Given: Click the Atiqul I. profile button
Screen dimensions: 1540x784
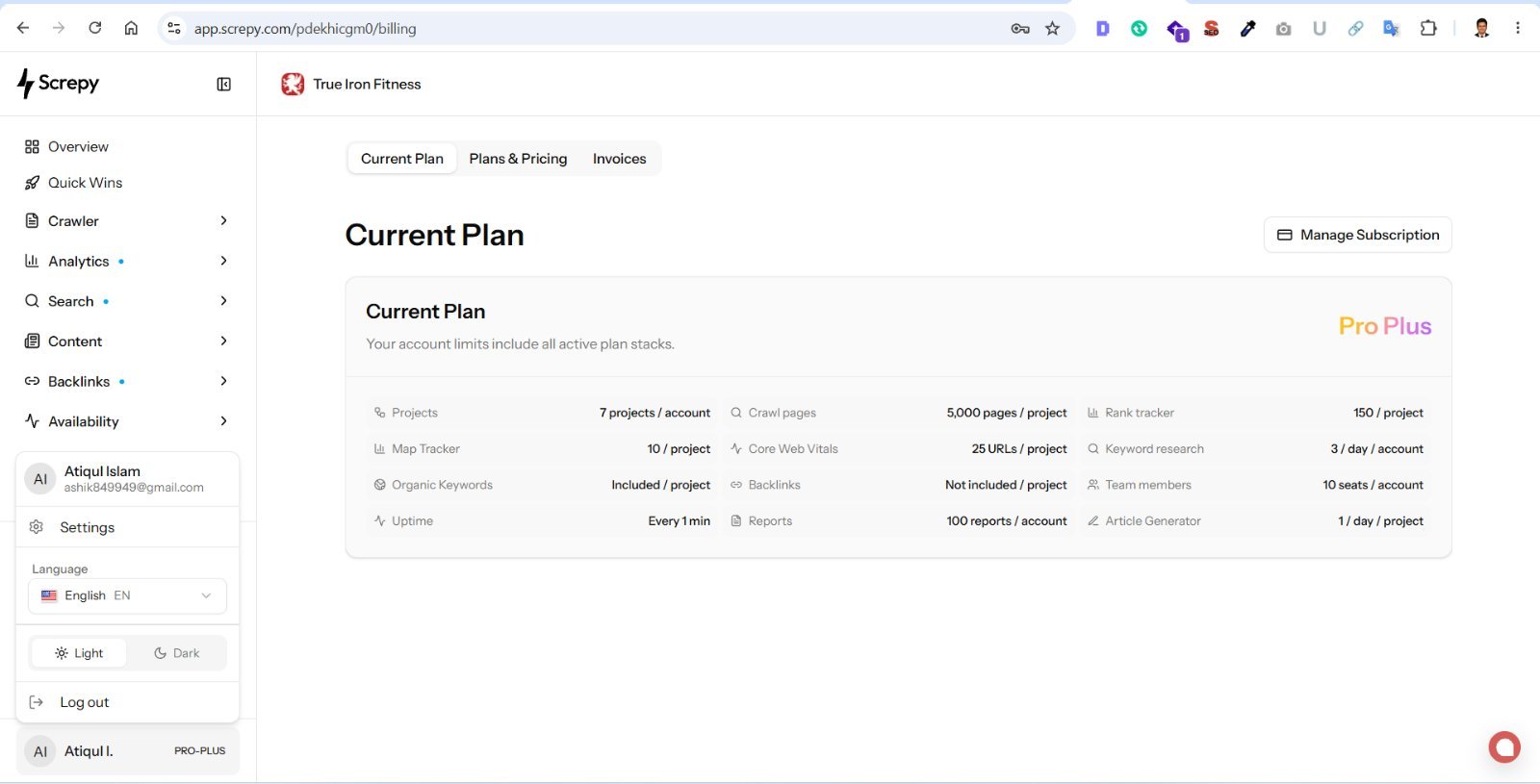Looking at the screenshot, I should pyautogui.click(x=127, y=751).
